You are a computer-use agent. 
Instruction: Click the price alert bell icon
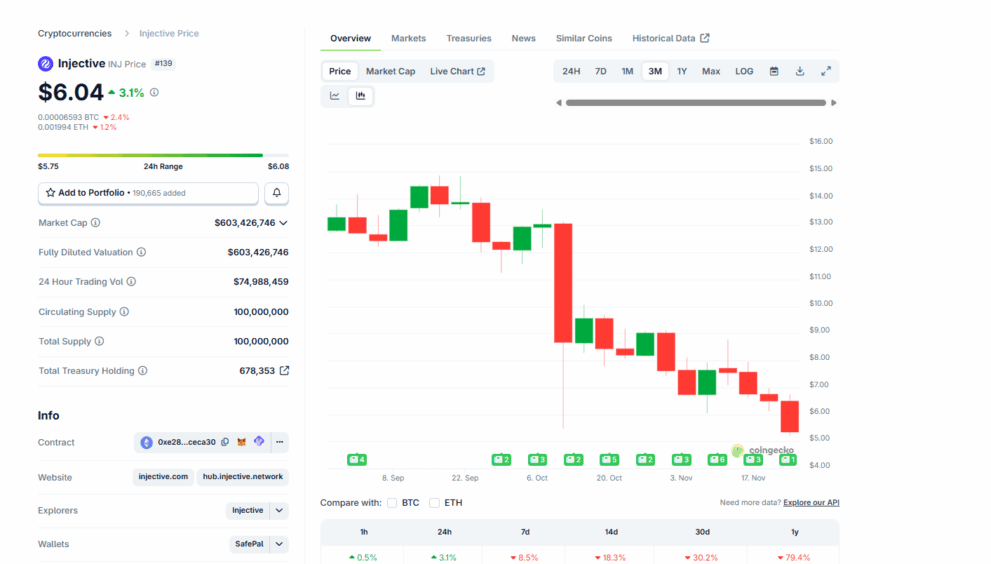click(276, 193)
